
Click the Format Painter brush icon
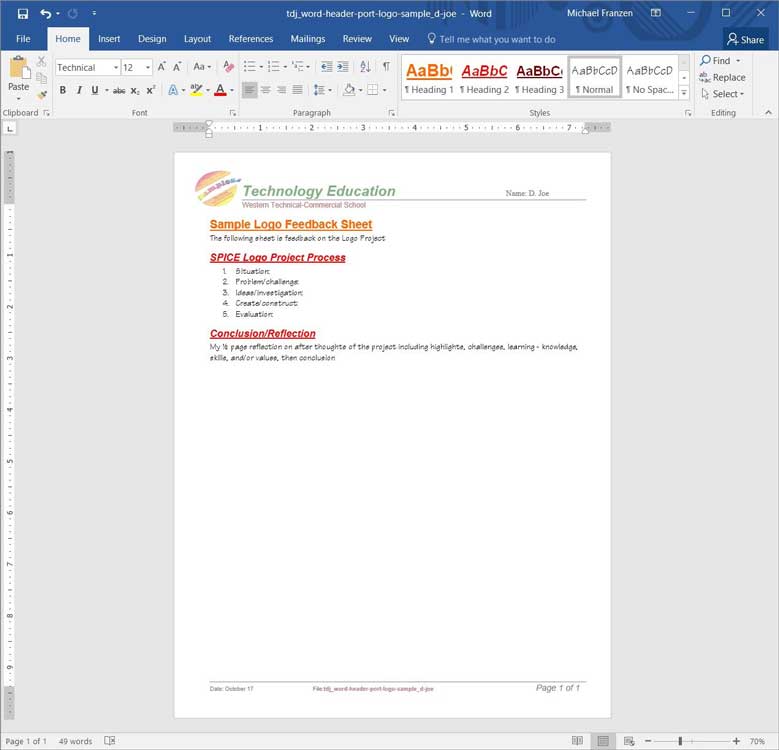click(41, 94)
